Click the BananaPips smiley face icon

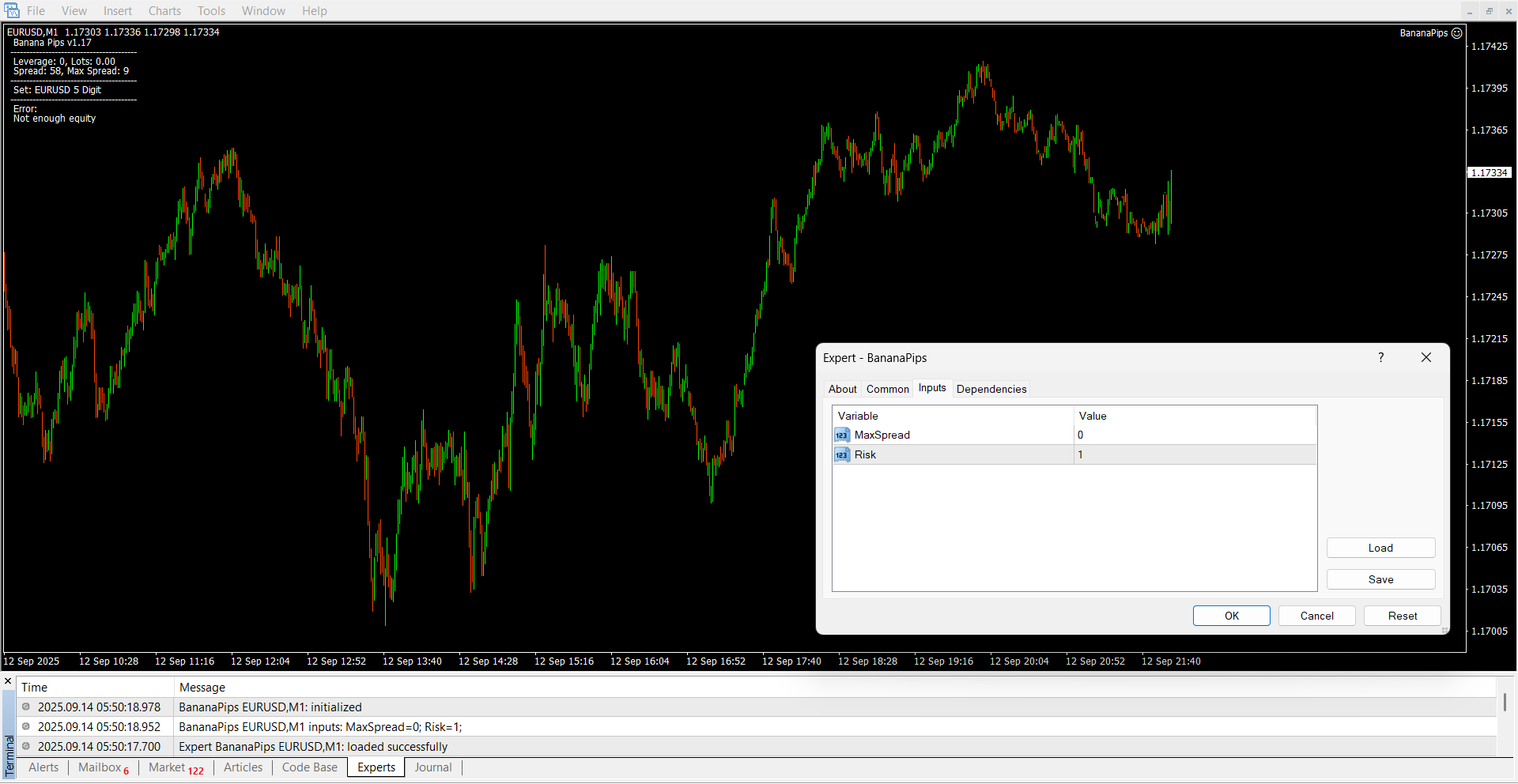pos(1457,33)
